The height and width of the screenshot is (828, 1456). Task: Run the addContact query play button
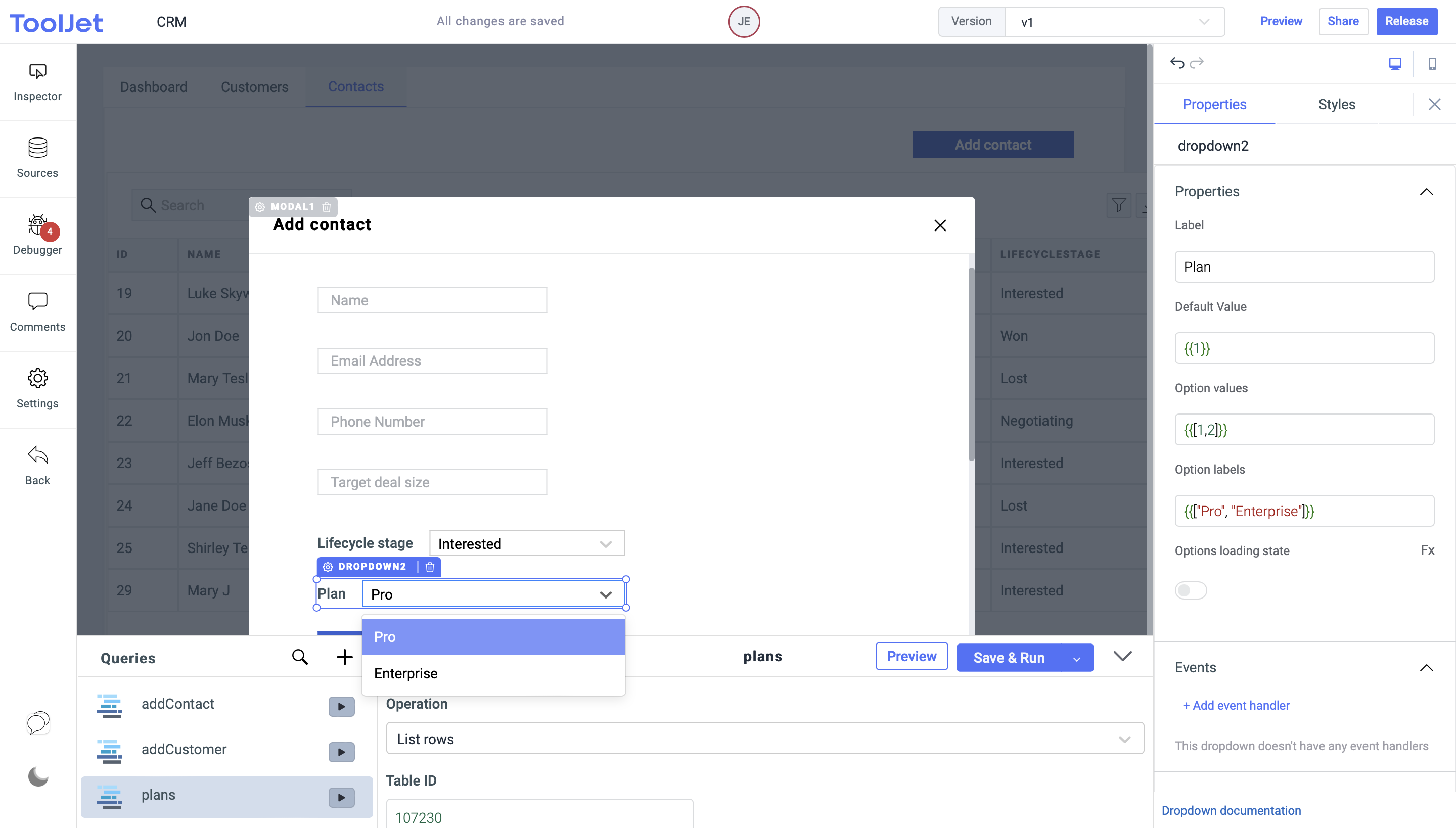coord(341,706)
